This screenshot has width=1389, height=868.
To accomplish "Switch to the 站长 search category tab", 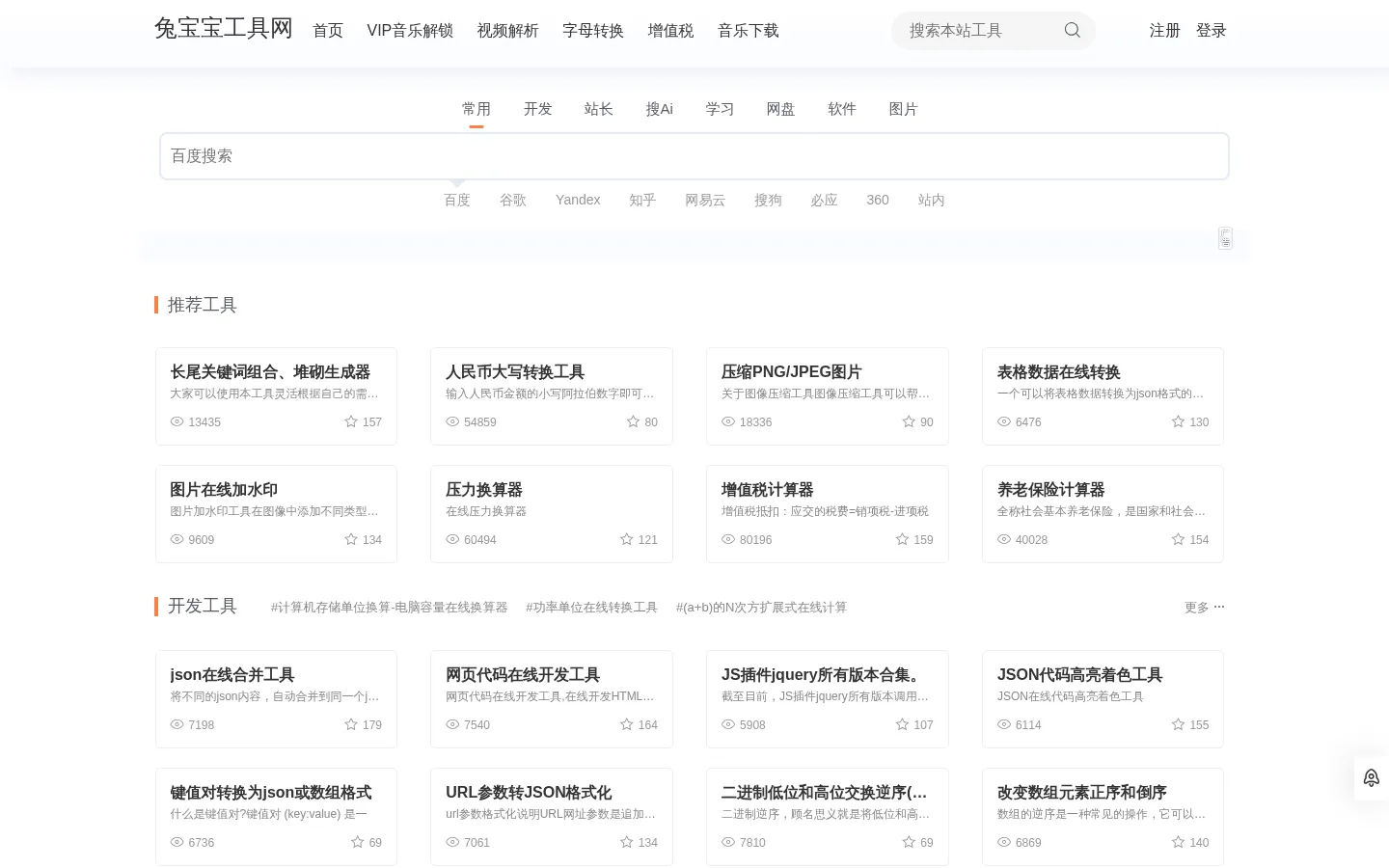I will tap(599, 109).
